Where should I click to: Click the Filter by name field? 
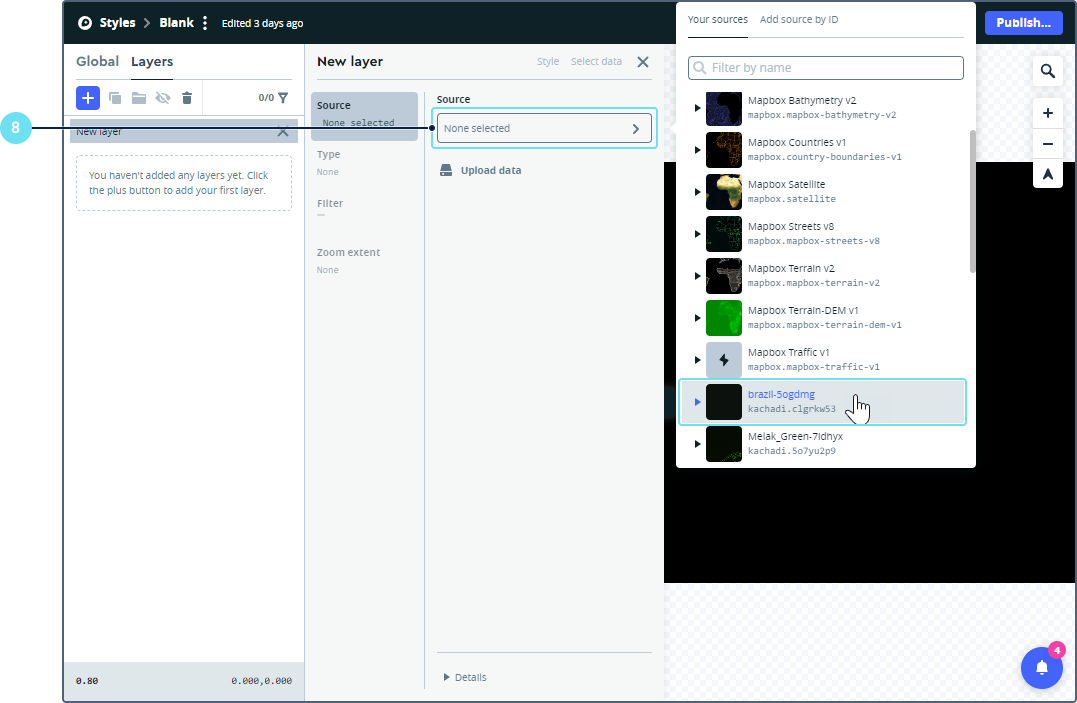click(826, 67)
